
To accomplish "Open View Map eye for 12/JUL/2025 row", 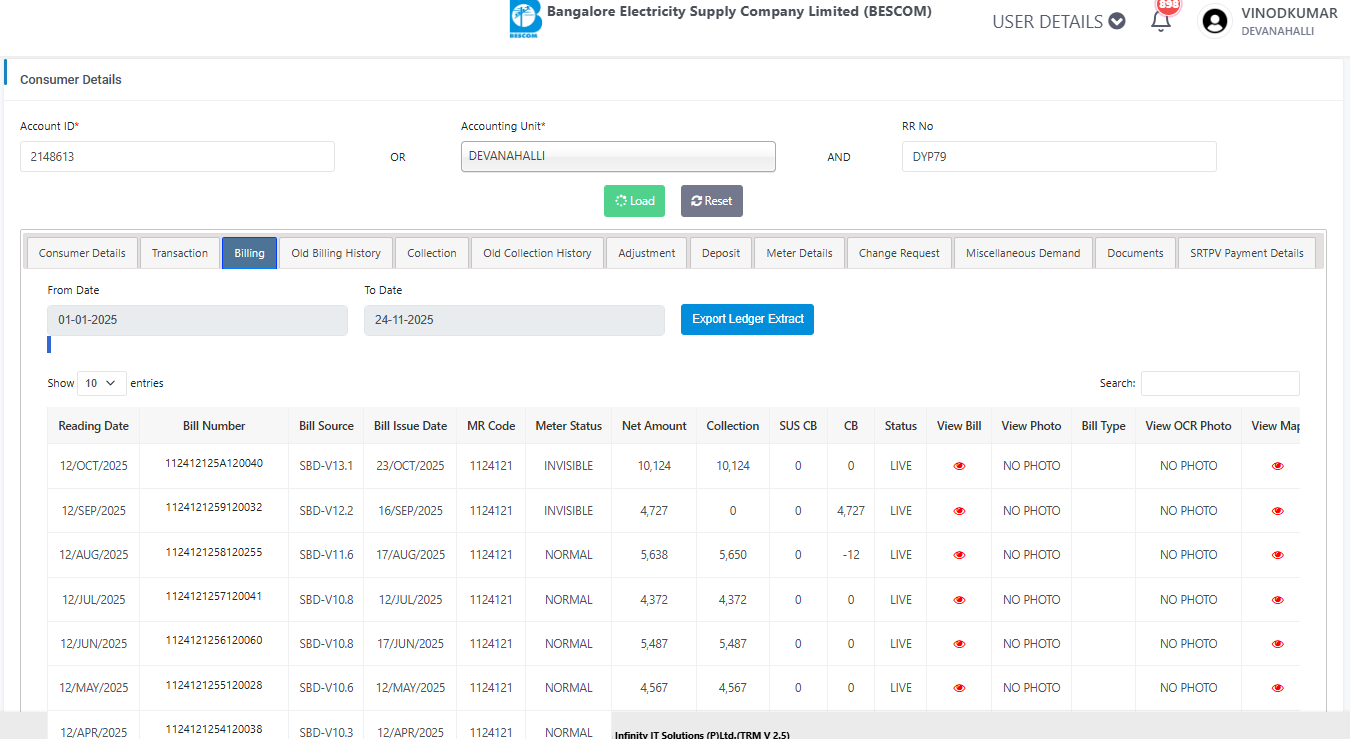I will (1277, 600).
